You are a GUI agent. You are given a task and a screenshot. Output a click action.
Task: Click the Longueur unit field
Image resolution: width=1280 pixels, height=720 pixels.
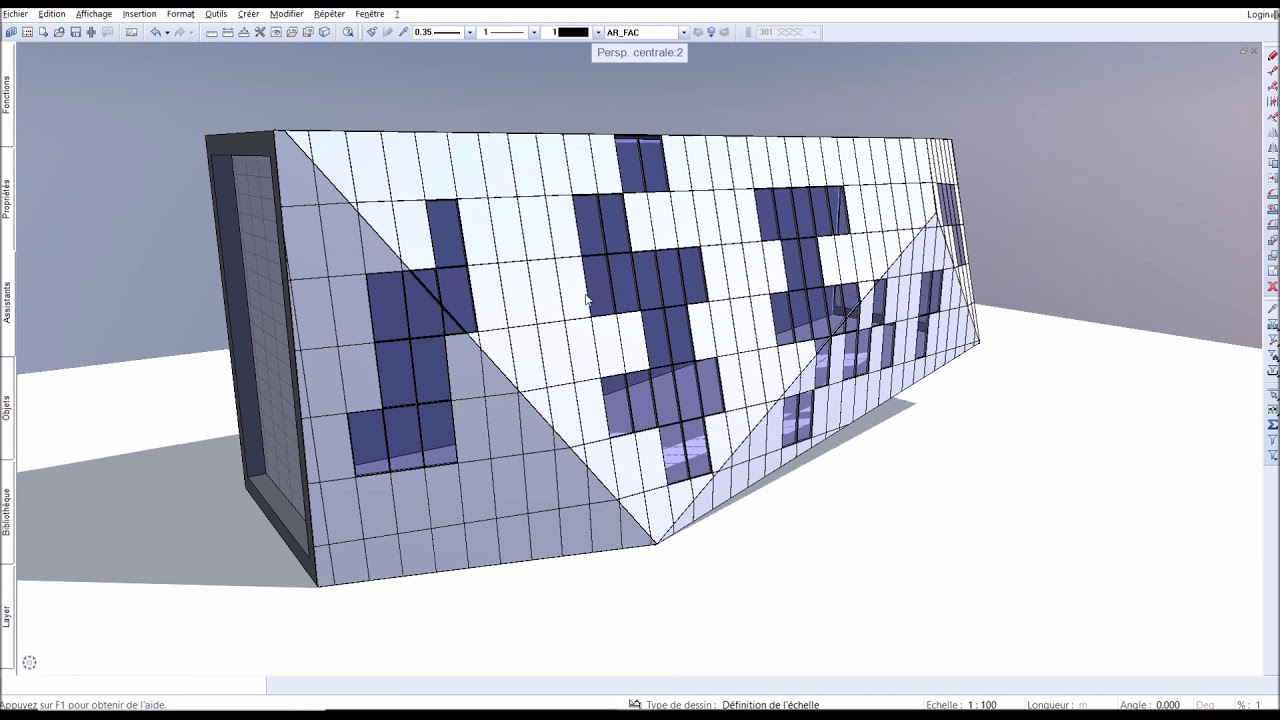click(1083, 705)
